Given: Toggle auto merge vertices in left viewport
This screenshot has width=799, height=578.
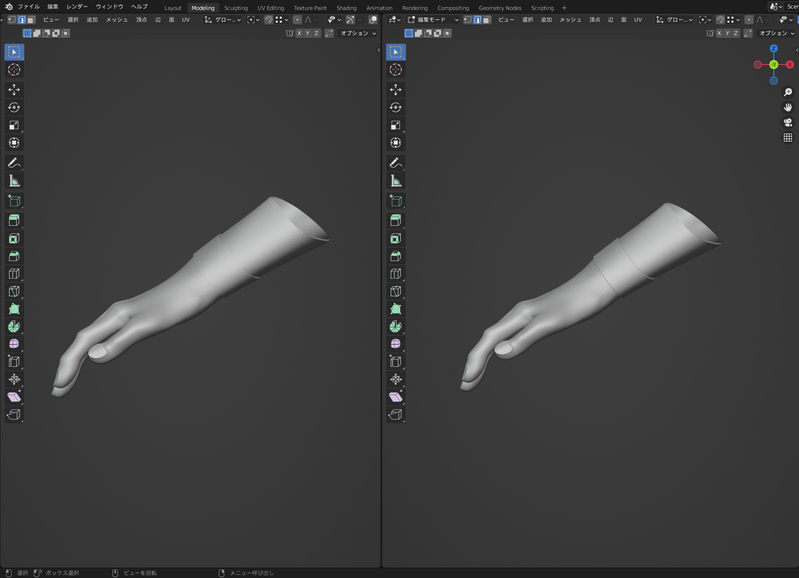Looking at the screenshot, I should click(330, 33).
